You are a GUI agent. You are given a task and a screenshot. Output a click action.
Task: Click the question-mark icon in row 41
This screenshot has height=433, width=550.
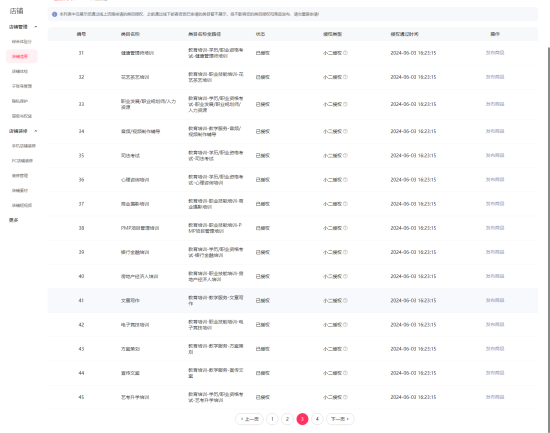(345, 300)
